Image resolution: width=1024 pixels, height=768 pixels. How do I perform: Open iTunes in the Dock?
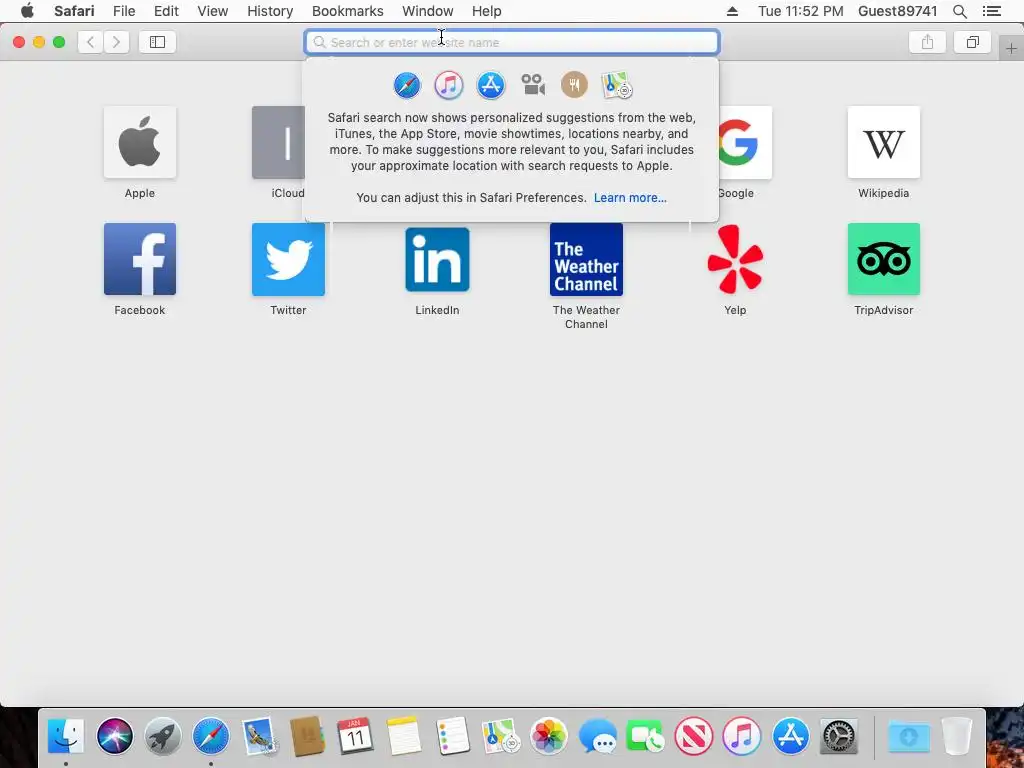pyautogui.click(x=742, y=736)
